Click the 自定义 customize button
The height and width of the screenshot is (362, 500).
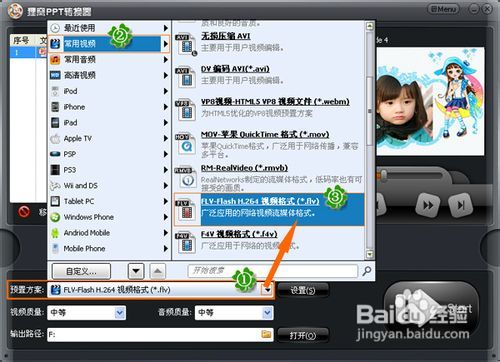[81, 271]
